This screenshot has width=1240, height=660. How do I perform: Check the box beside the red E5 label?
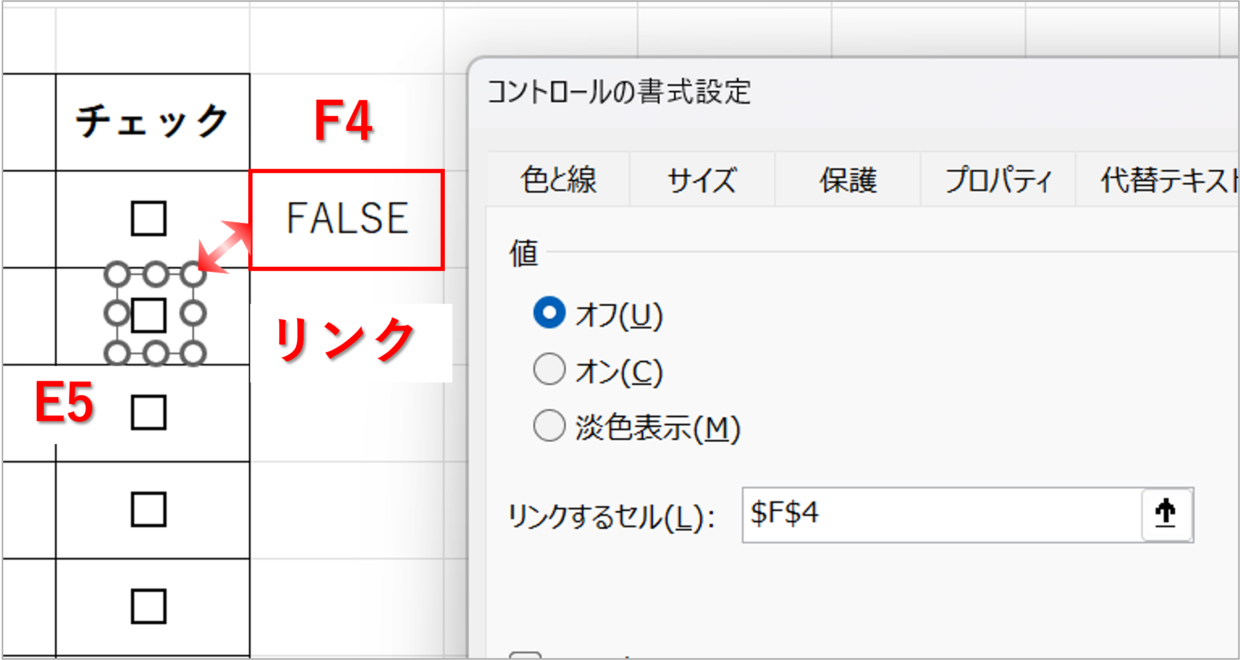149,412
